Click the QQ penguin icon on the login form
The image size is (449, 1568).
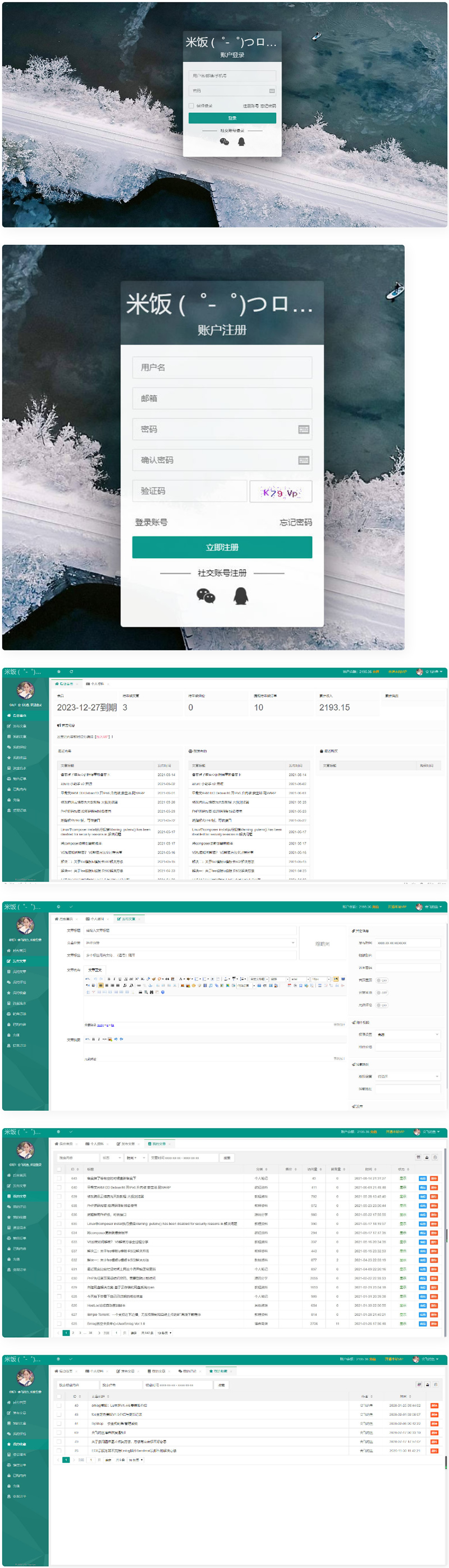pos(241,142)
